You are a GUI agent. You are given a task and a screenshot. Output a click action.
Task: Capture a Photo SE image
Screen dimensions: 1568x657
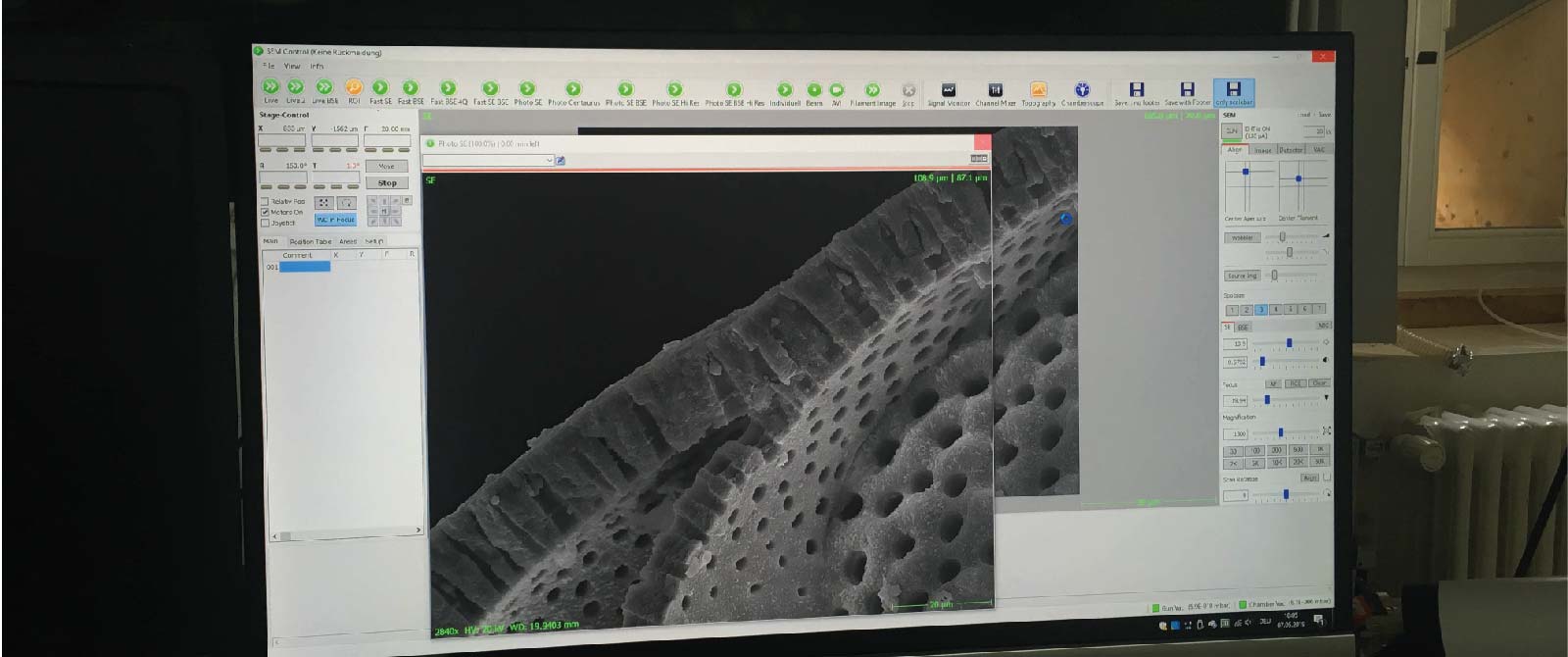(x=527, y=93)
